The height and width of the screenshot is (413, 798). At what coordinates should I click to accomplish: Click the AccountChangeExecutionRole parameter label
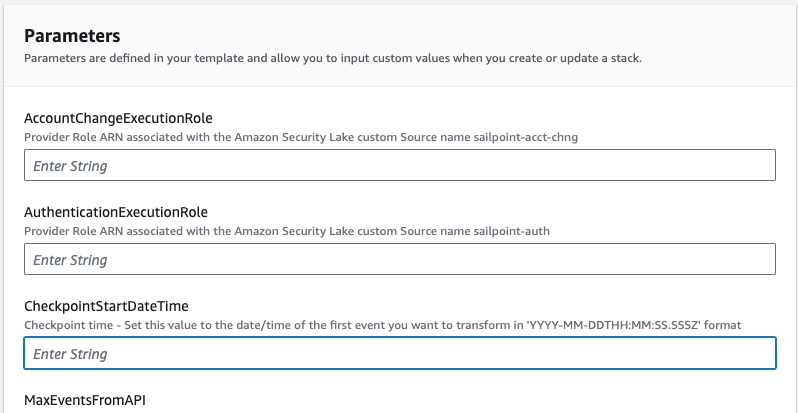point(118,118)
